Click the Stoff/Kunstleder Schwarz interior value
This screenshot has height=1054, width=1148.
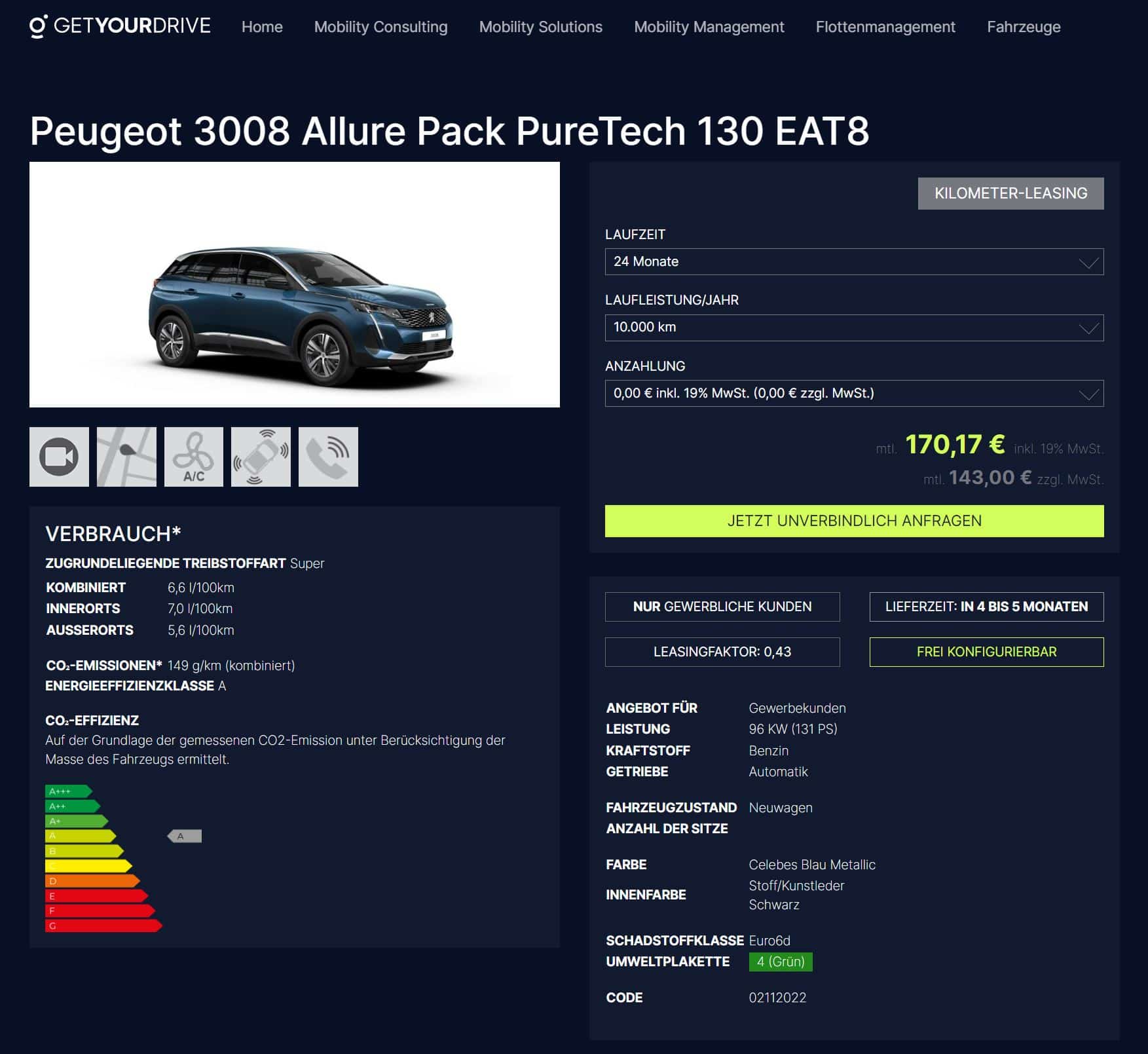(x=796, y=895)
